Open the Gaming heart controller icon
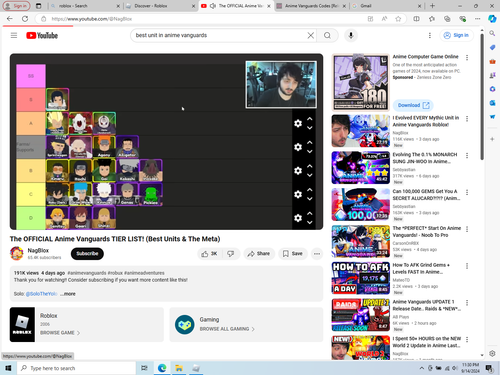 click(x=184, y=324)
